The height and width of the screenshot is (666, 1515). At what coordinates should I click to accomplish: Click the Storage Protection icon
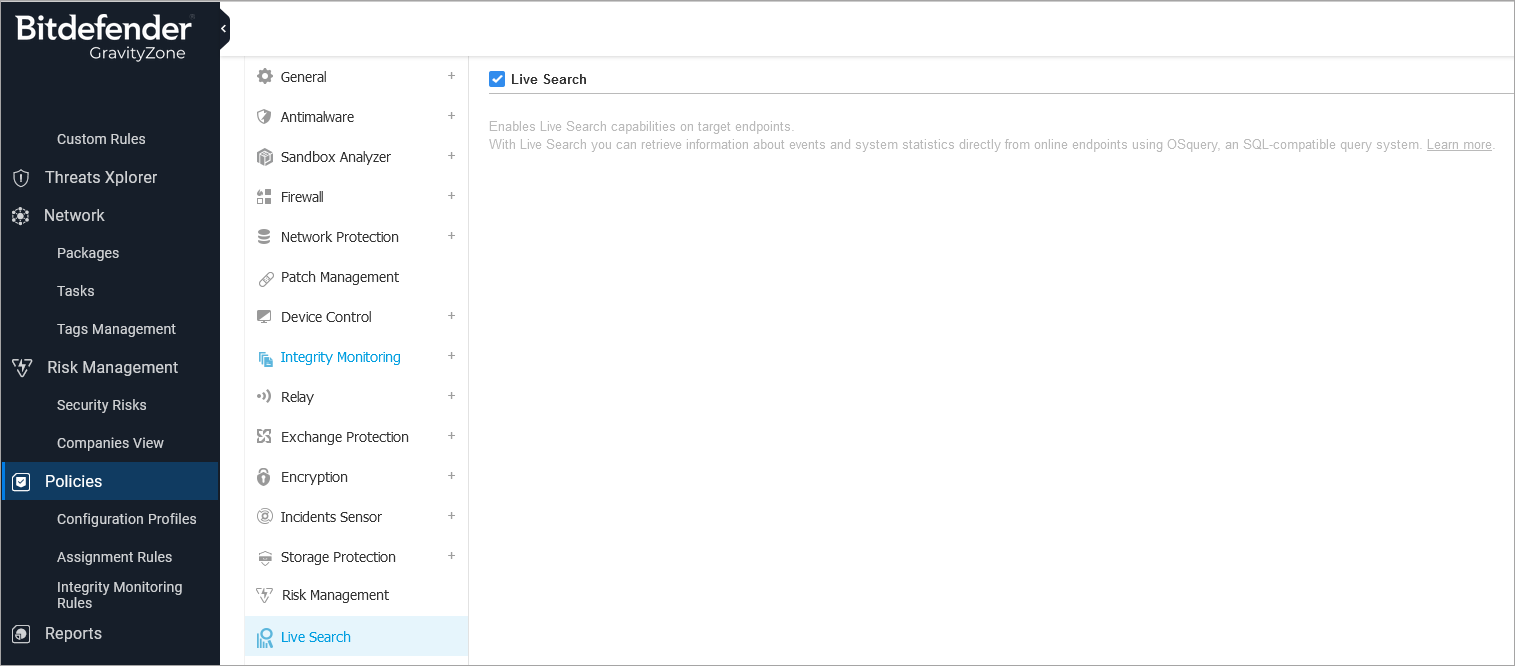(x=265, y=557)
